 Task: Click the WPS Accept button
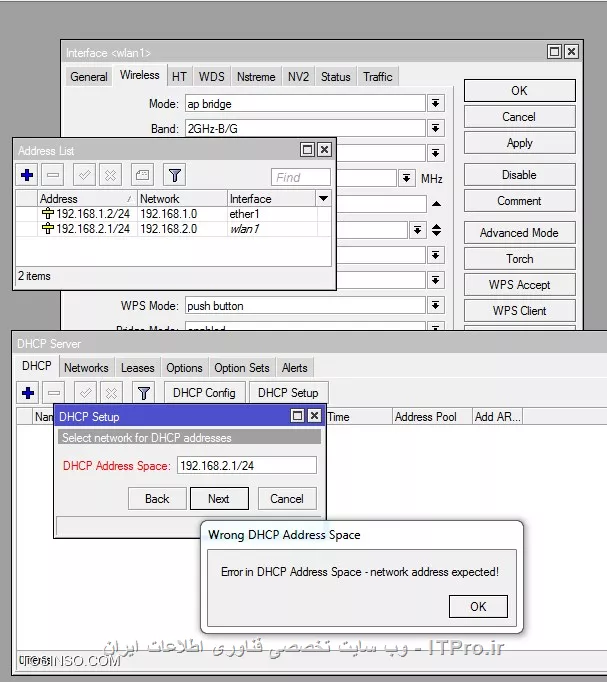[520, 285]
